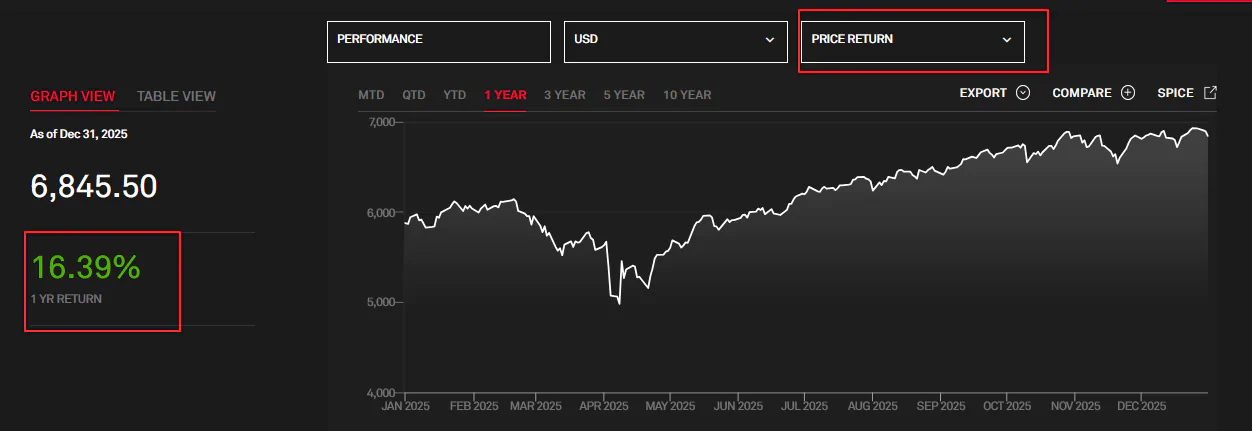Select the YTD time range
This screenshot has height=431, width=1252.
[455, 95]
